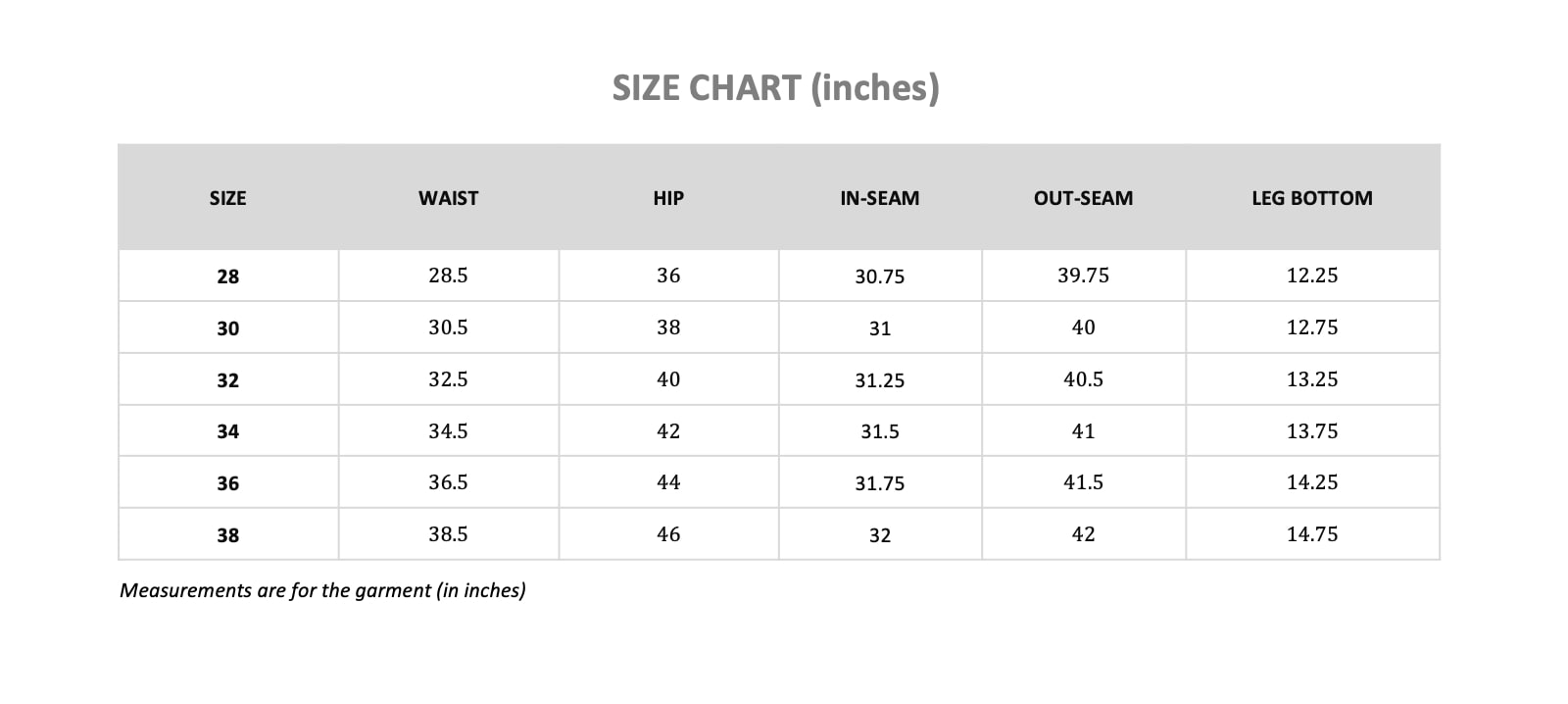Screen dimensions: 1568x704
Task: Select the size 28 row label
Action: tap(227, 277)
